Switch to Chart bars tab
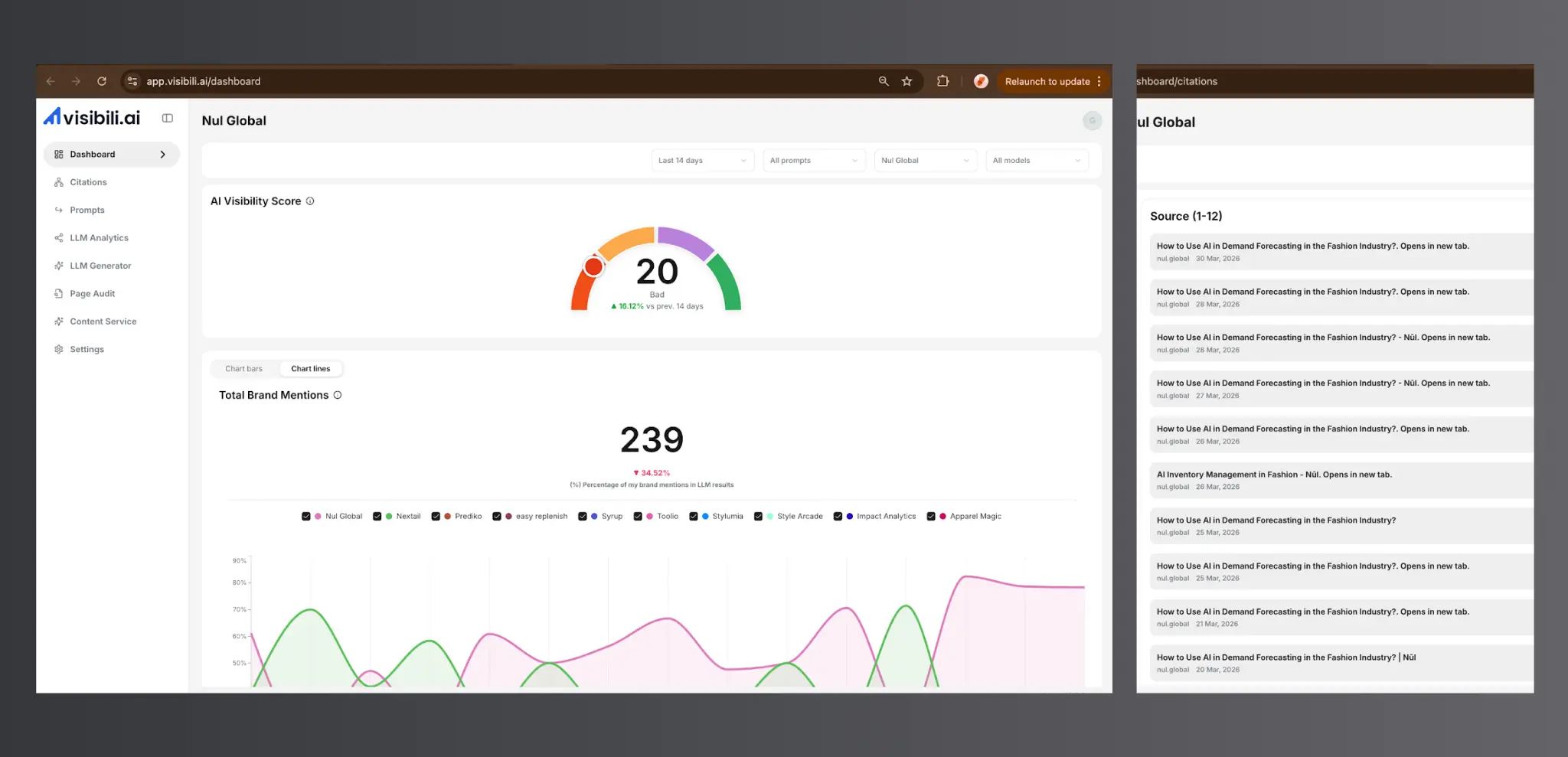 click(243, 369)
